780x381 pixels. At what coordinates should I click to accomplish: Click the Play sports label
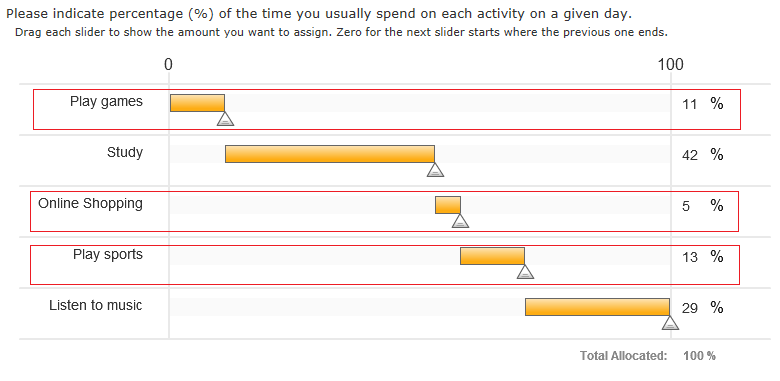[x=108, y=255]
